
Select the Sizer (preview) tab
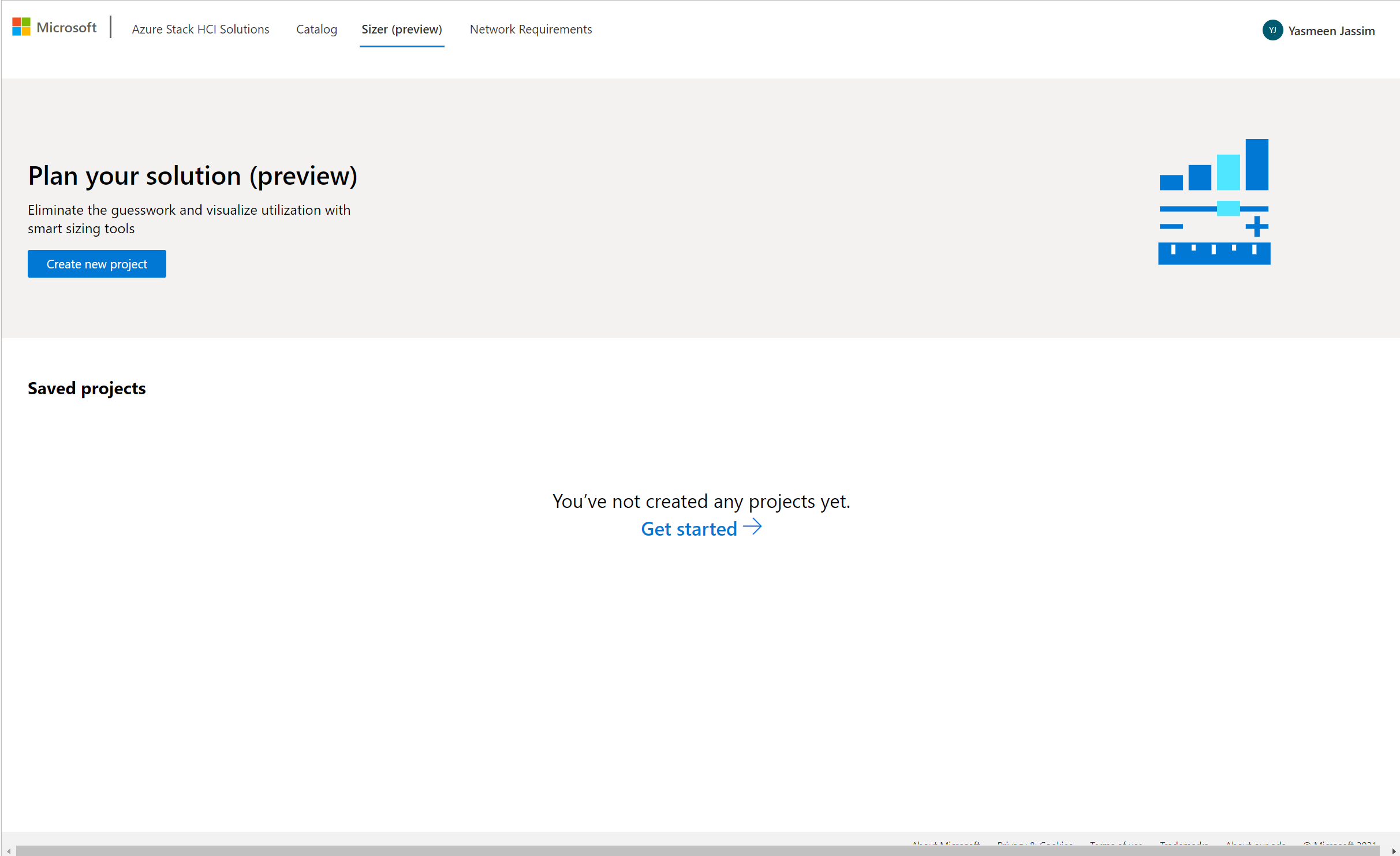pyautogui.click(x=402, y=29)
